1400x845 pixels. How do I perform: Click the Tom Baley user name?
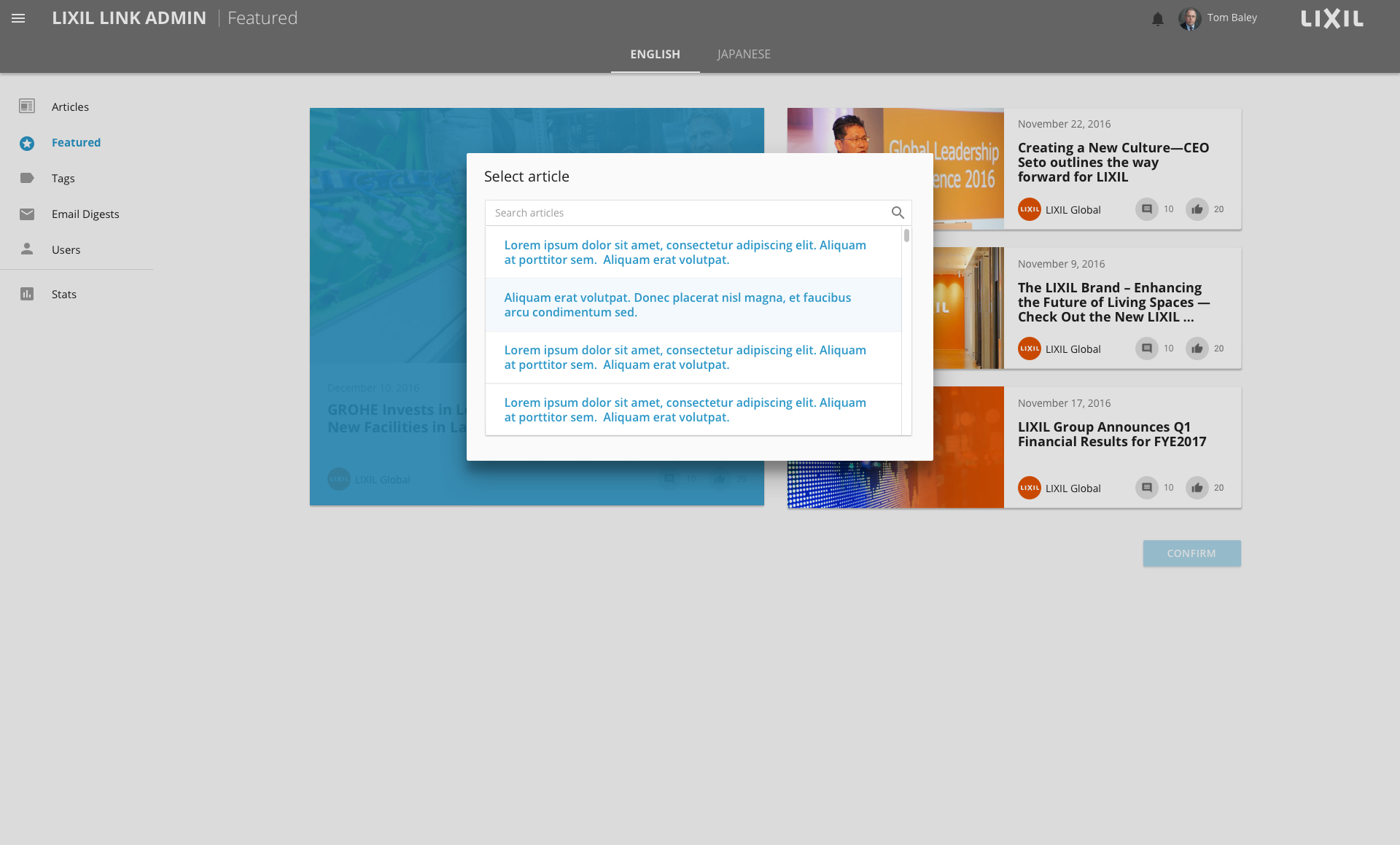click(1232, 17)
